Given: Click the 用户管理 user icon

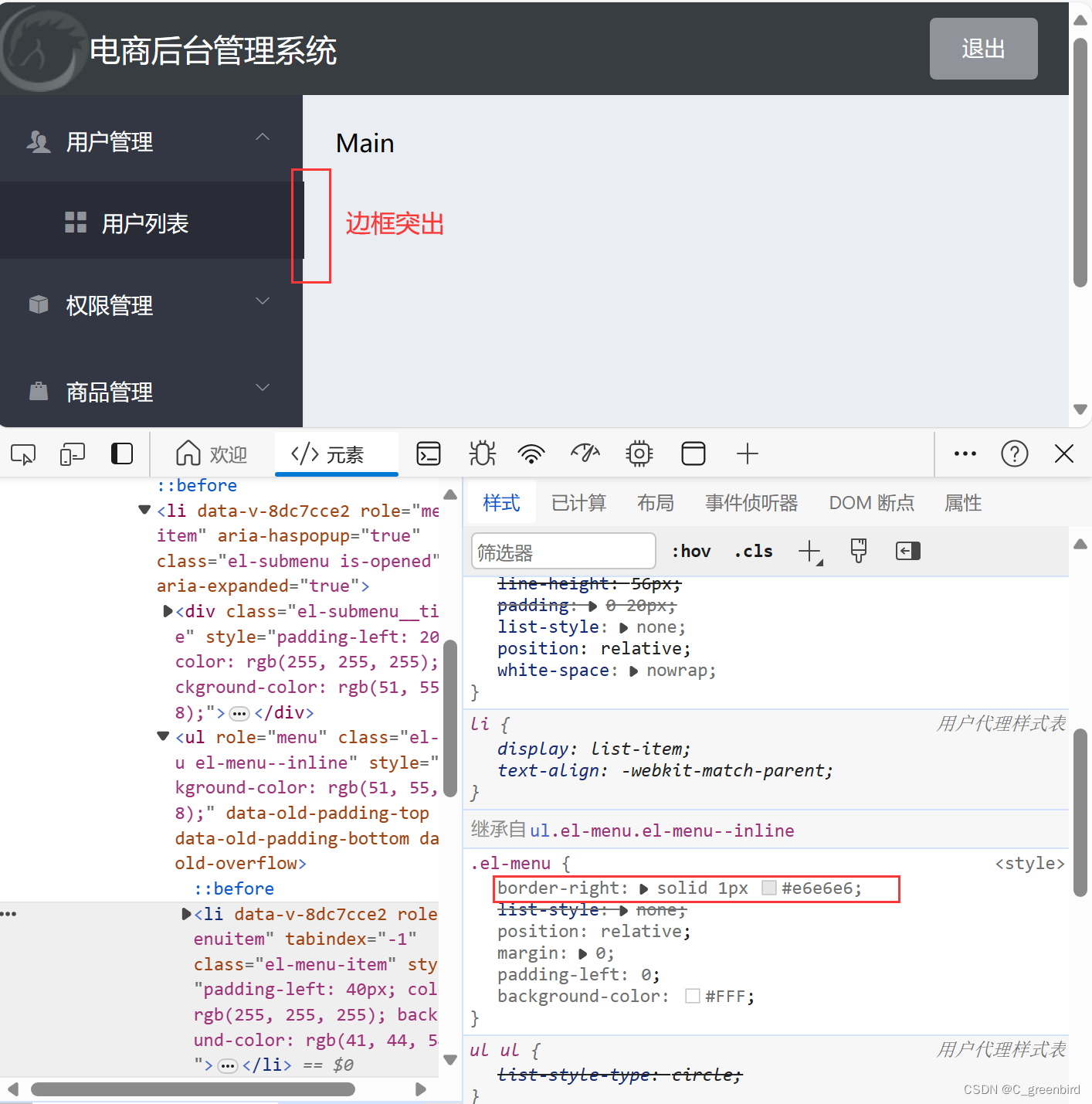Looking at the screenshot, I should [39, 141].
